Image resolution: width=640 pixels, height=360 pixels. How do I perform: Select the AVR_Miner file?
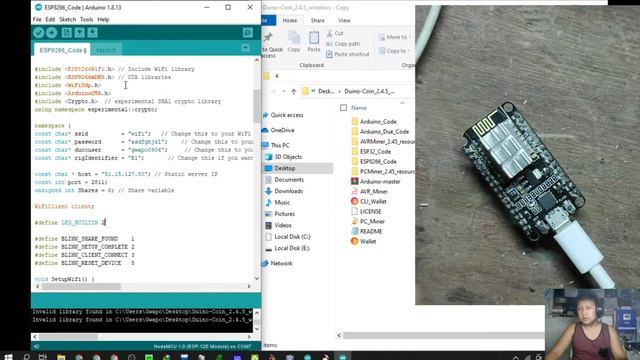coord(373,191)
